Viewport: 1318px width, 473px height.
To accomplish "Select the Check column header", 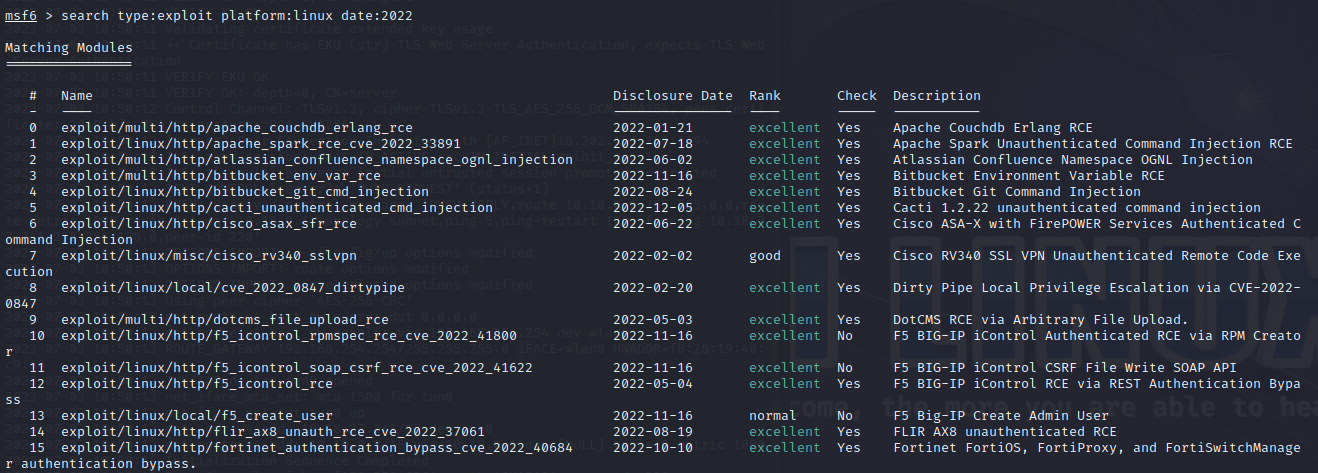I will 857,96.
